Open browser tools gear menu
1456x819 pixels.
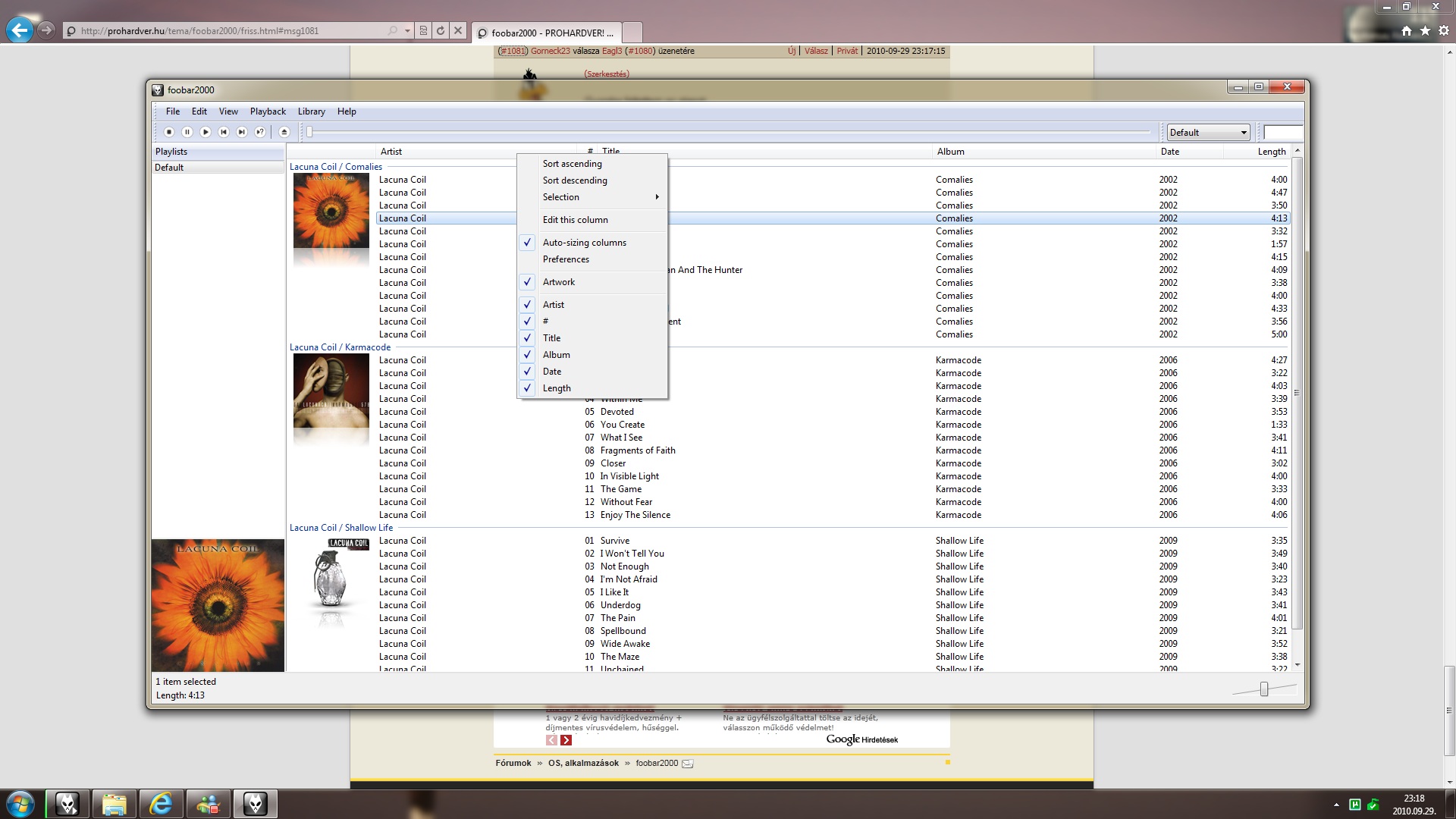[1443, 31]
